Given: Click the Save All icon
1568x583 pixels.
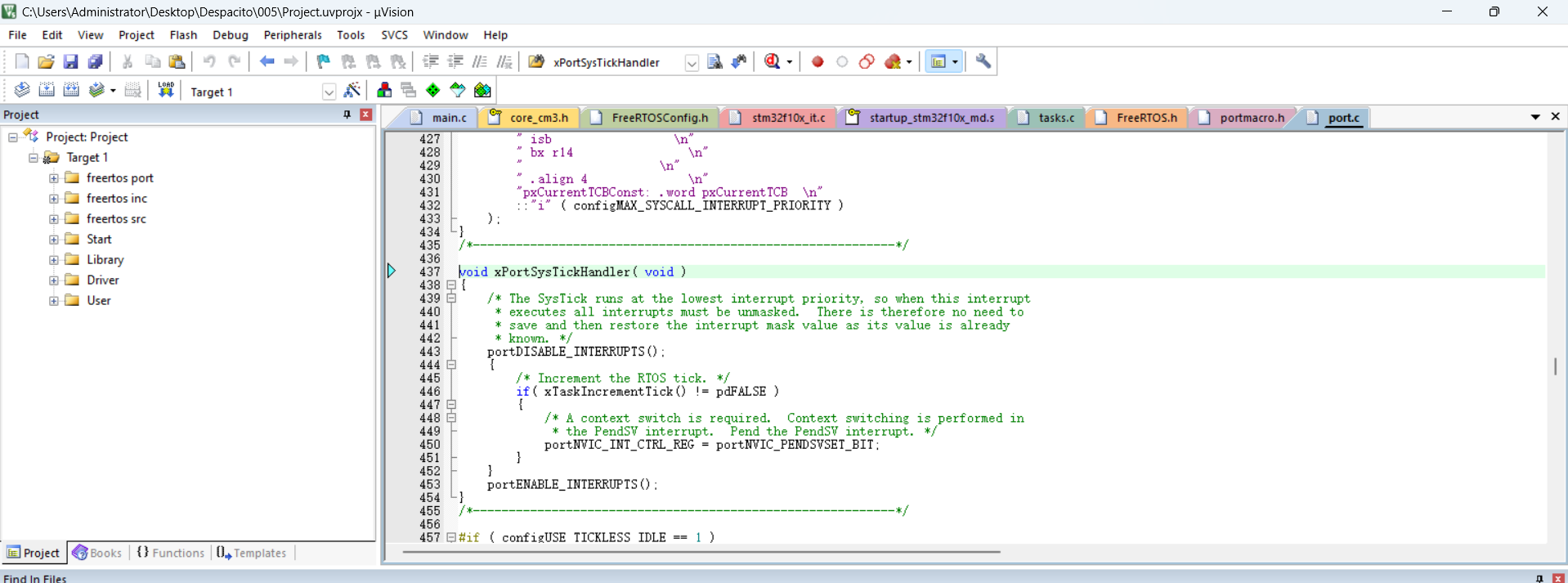Looking at the screenshot, I should coord(95,61).
